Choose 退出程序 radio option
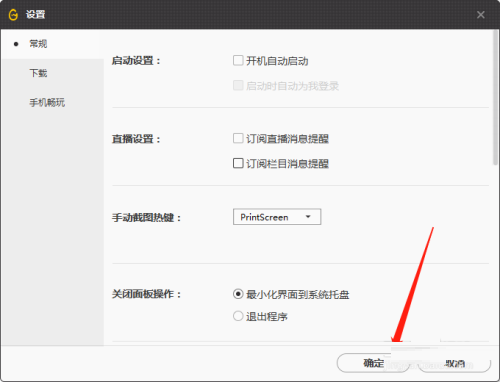 [238, 316]
